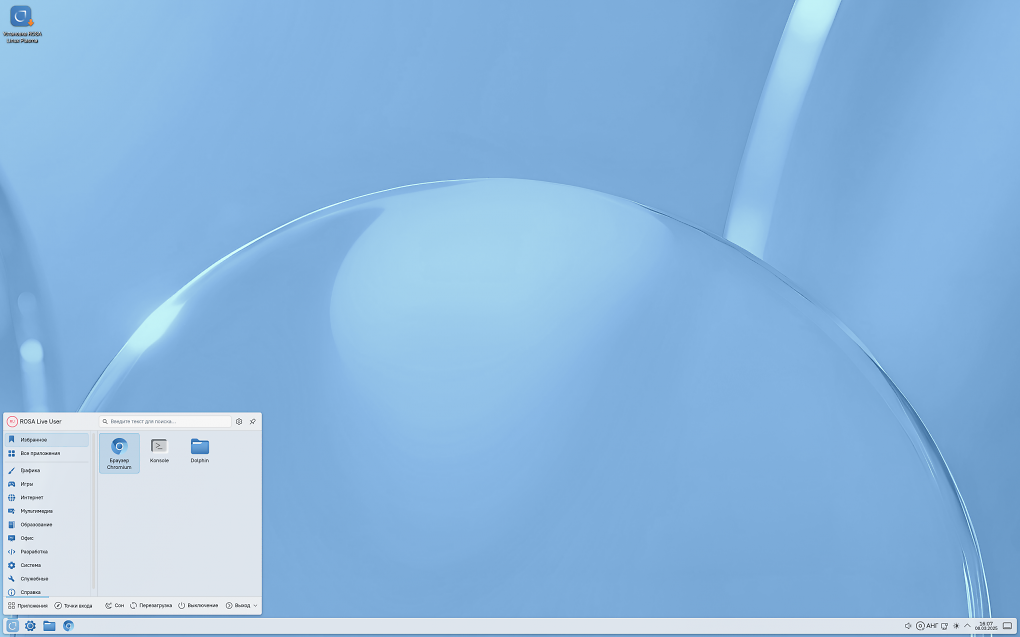Image resolution: width=1020 pixels, height=637 pixels.
Task: Switch the АНГ keyboard layout indicator
Action: pos(932,626)
